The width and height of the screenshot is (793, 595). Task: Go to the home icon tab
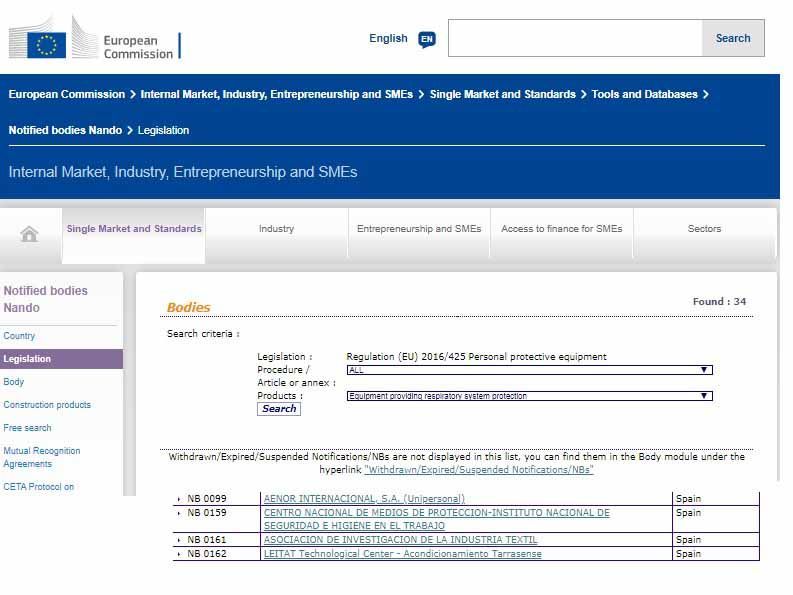coord(29,234)
